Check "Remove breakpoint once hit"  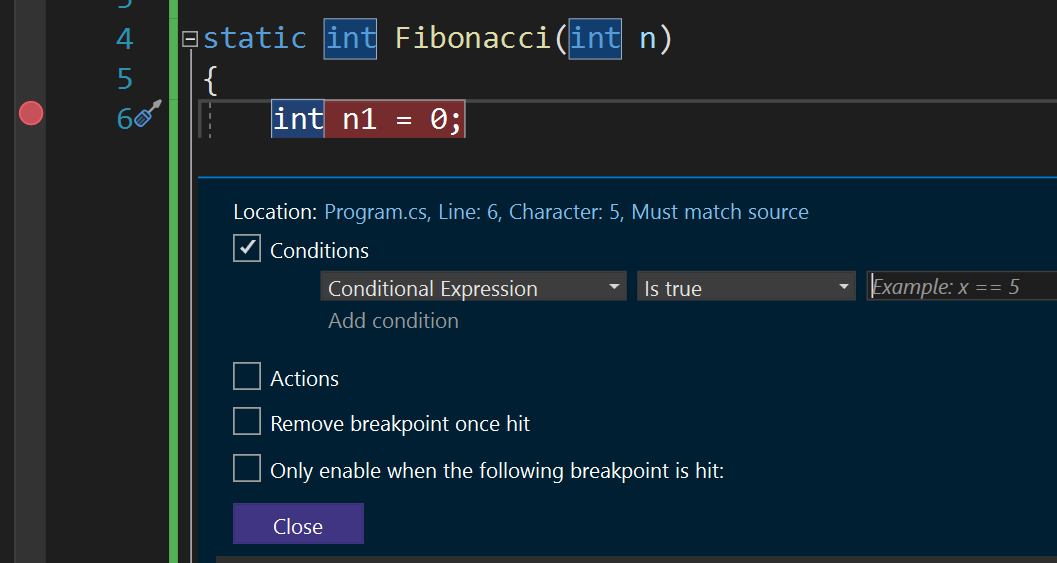[x=247, y=422]
